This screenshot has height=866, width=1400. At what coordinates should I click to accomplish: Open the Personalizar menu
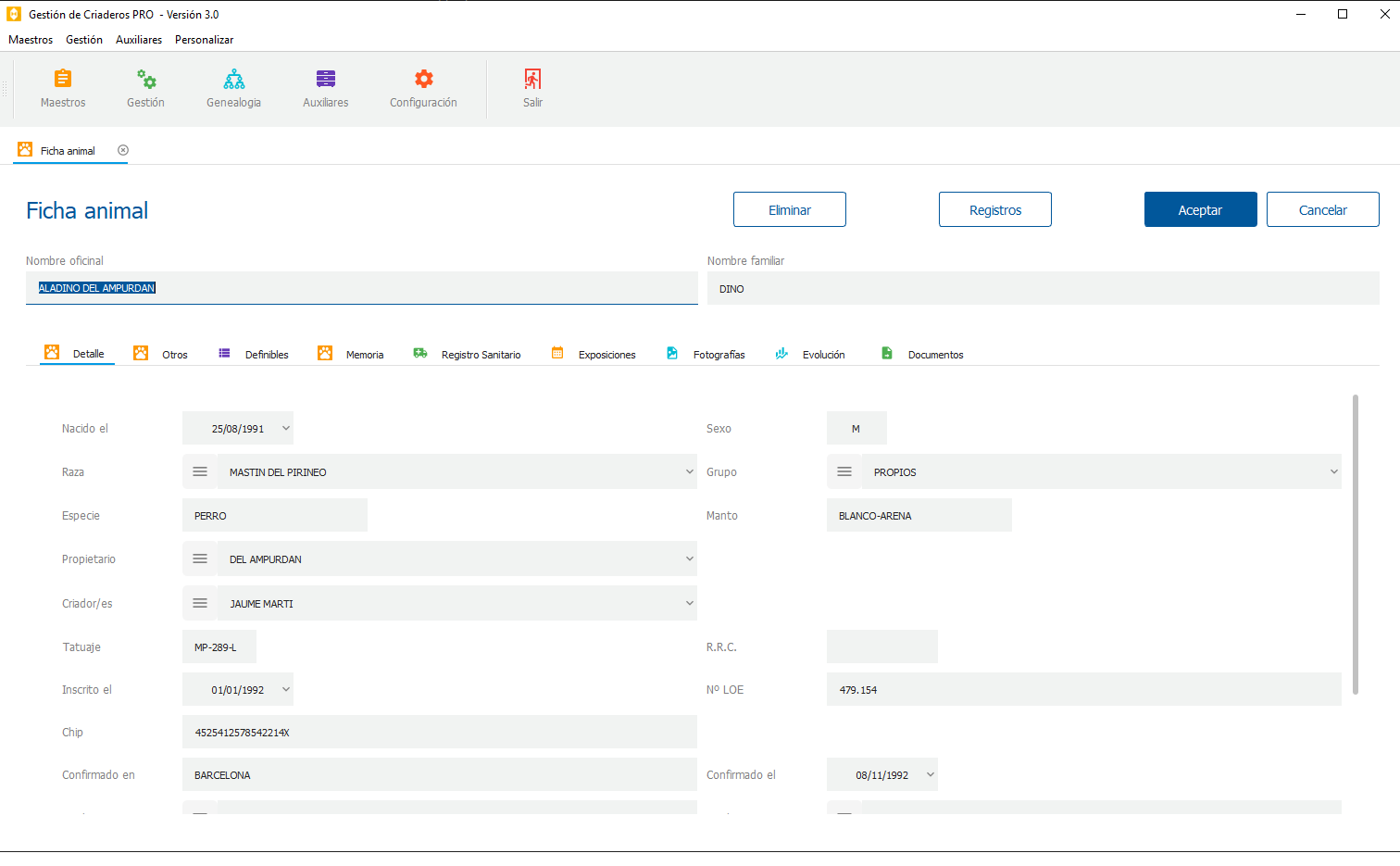pyautogui.click(x=204, y=40)
